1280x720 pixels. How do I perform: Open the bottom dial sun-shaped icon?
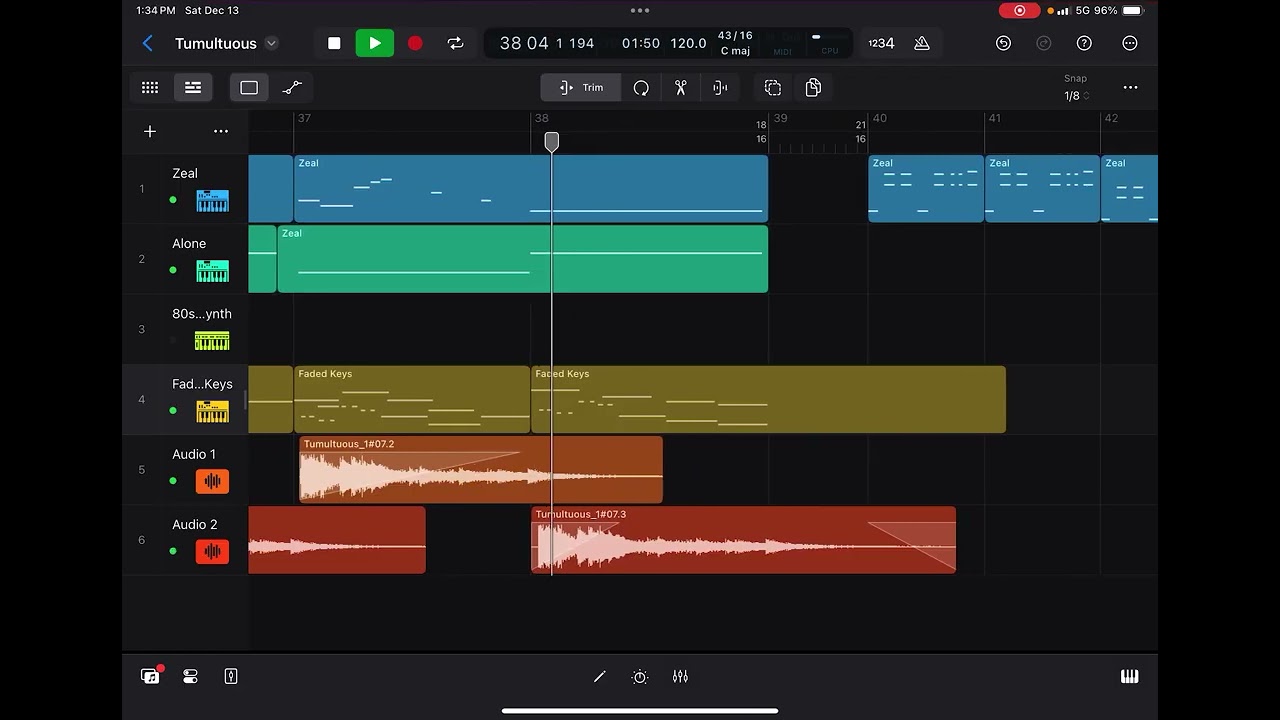coord(640,677)
